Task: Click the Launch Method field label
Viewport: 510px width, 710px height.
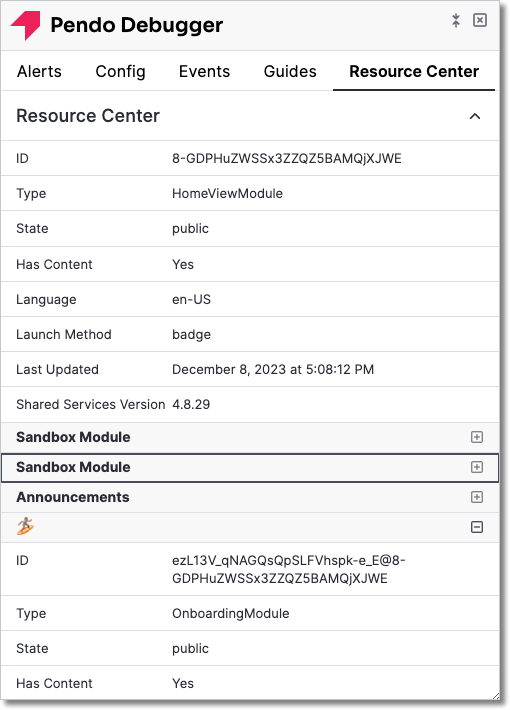Action: pos(64,335)
